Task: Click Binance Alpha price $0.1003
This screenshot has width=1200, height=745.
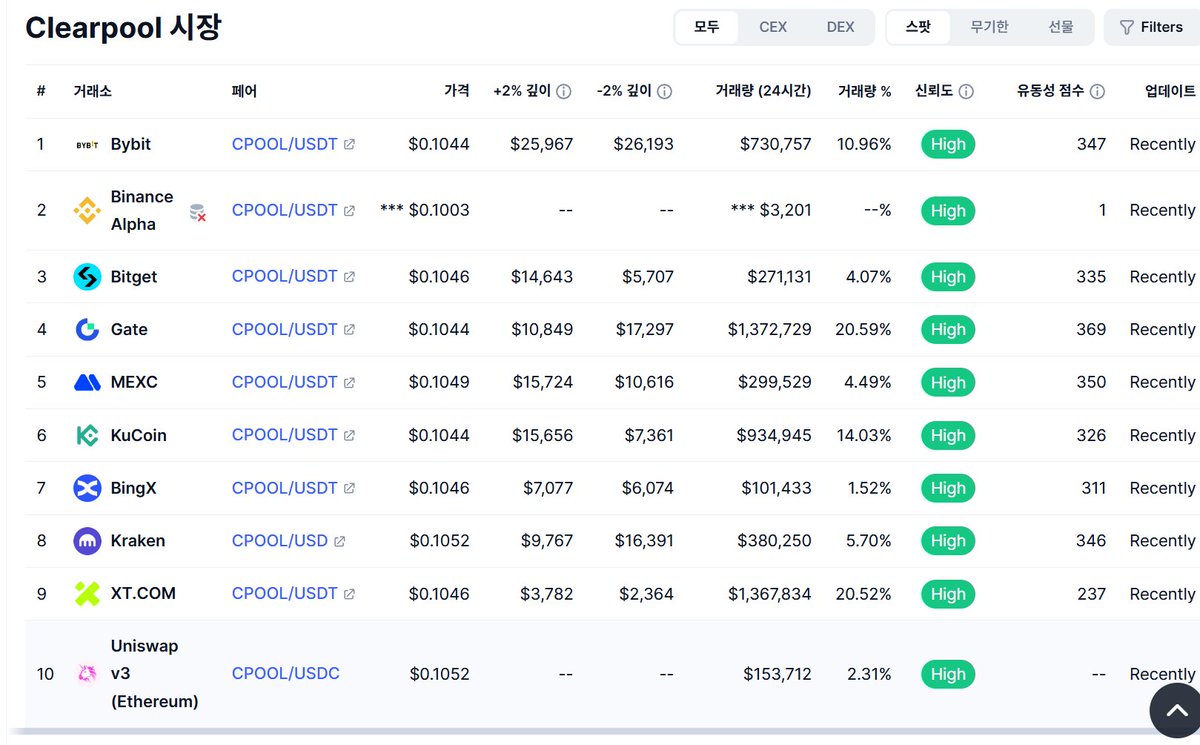Action: click(439, 211)
